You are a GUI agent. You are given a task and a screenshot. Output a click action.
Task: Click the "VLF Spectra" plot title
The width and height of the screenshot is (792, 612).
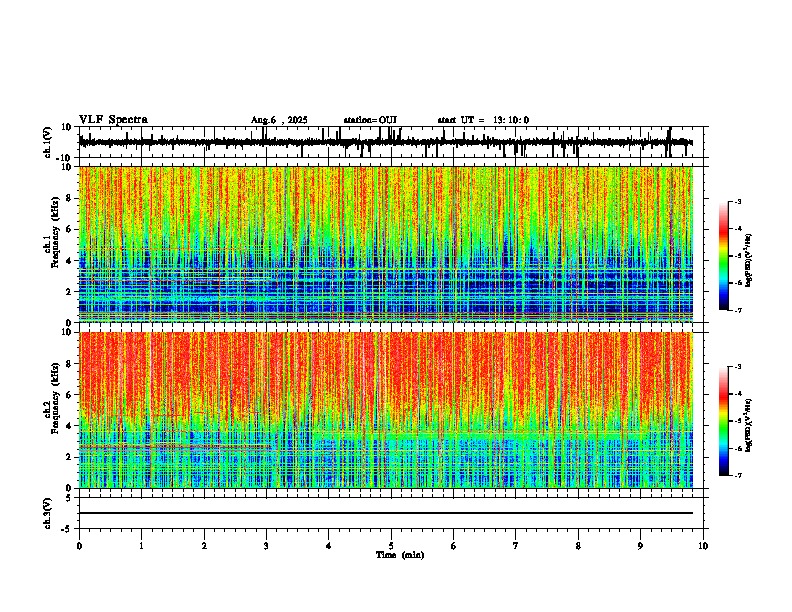[x=113, y=120]
